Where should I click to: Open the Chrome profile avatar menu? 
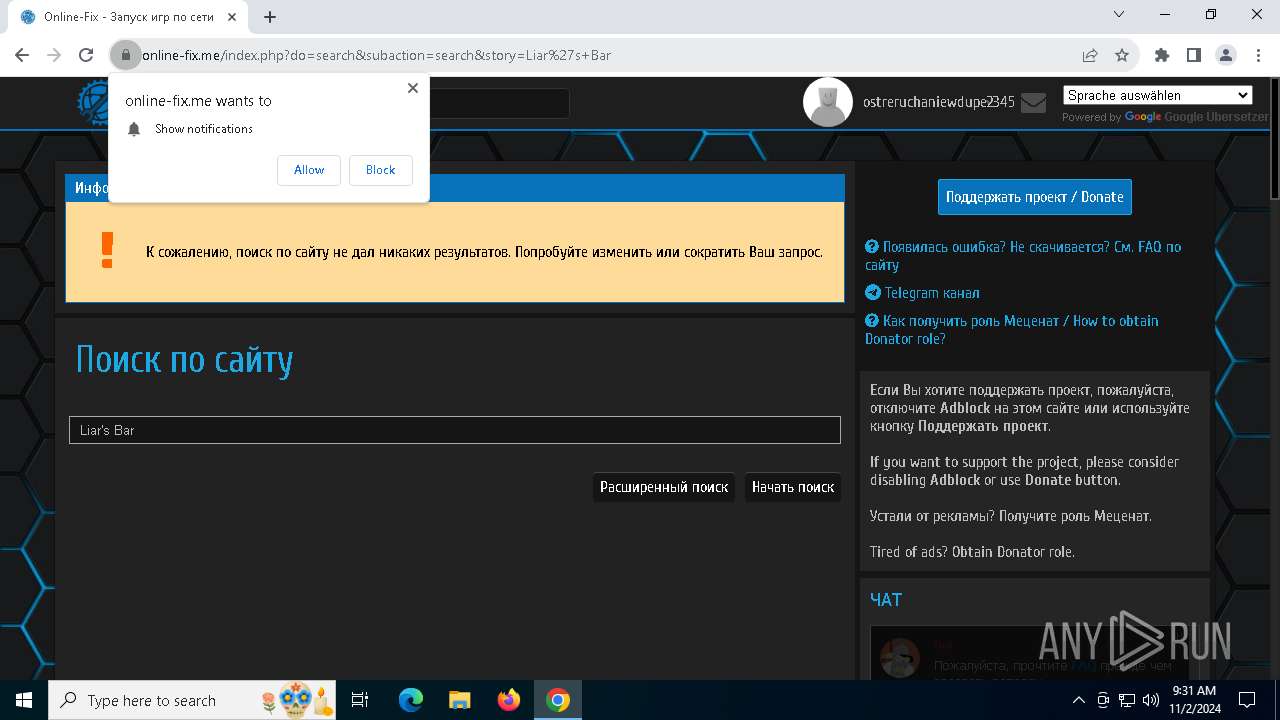[x=1226, y=55]
